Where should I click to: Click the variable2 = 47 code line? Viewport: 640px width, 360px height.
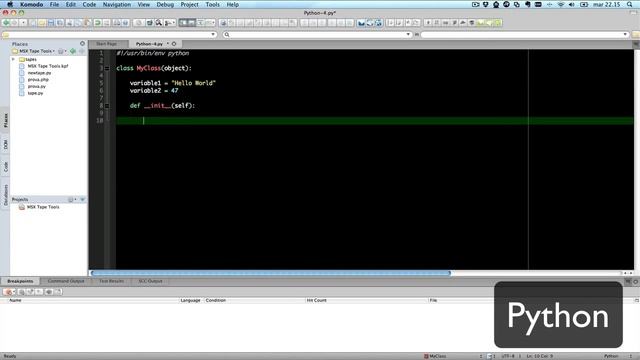tap(154, 91)
